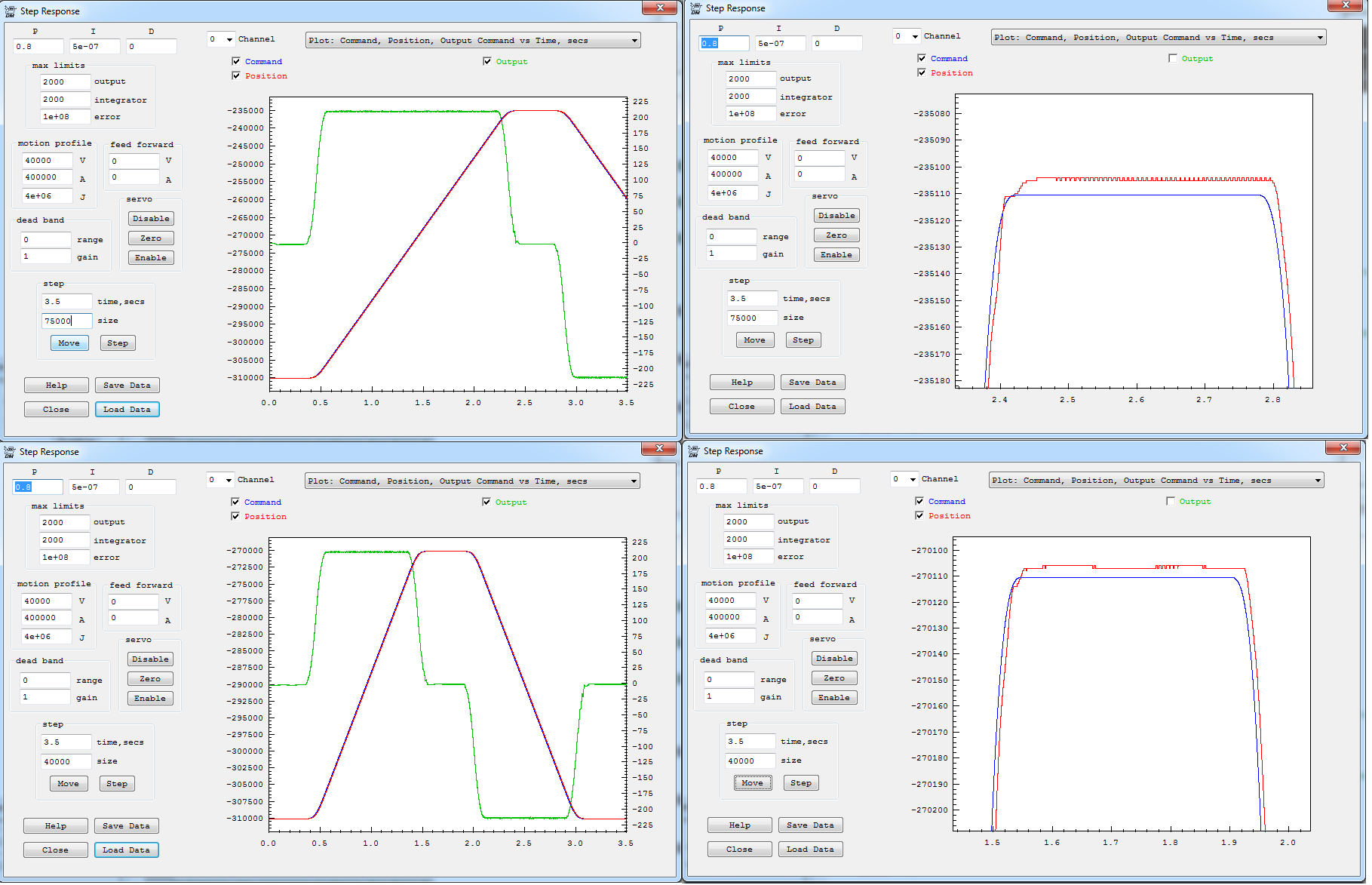Open Help in the bottom-right window
The width and height of the screenshot is (1372, 885).
(x=739, y=825)
